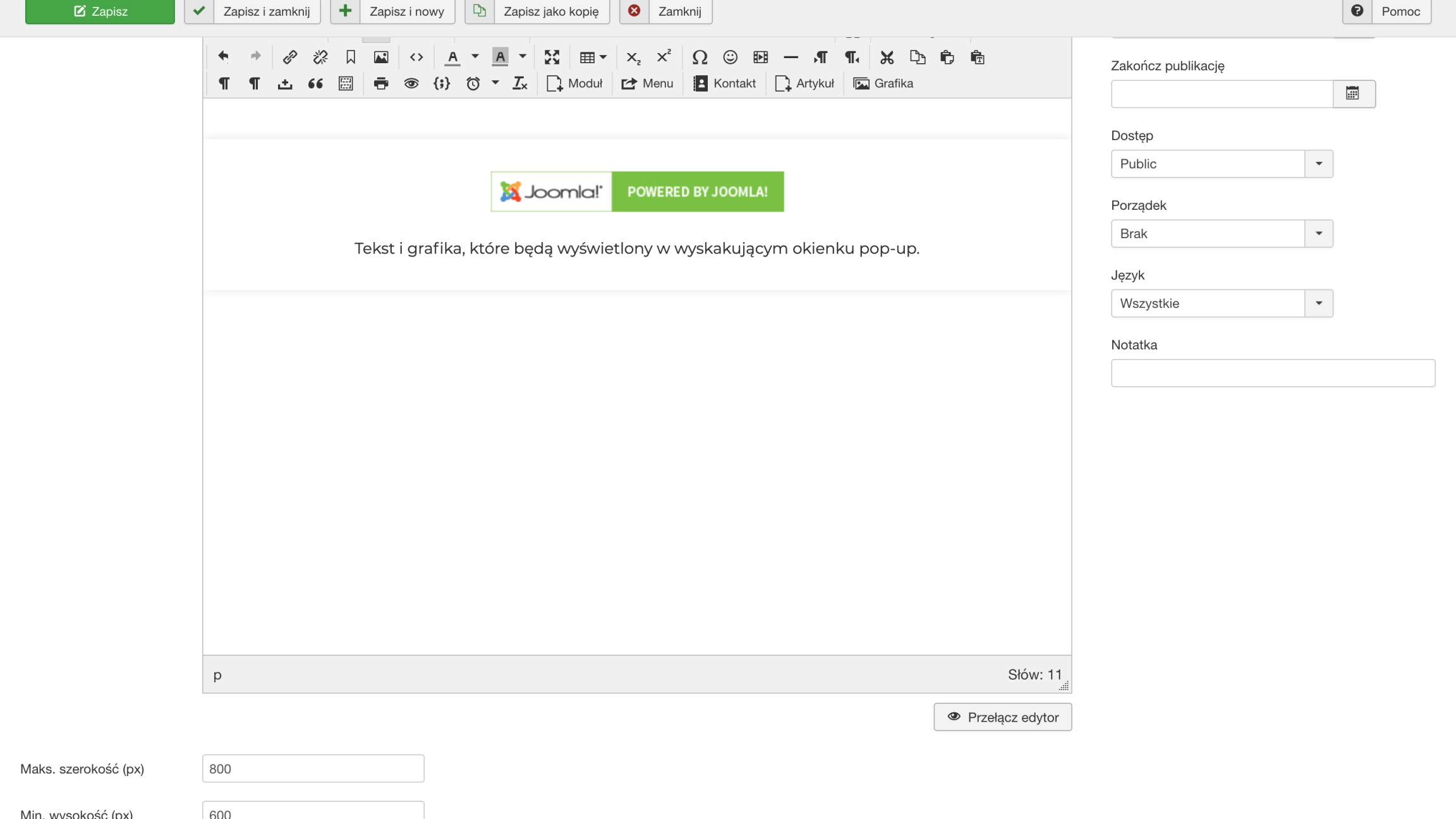Open the emoticons smiley icon
Screen dimensions: 1456x819
(x=730, y=57)
